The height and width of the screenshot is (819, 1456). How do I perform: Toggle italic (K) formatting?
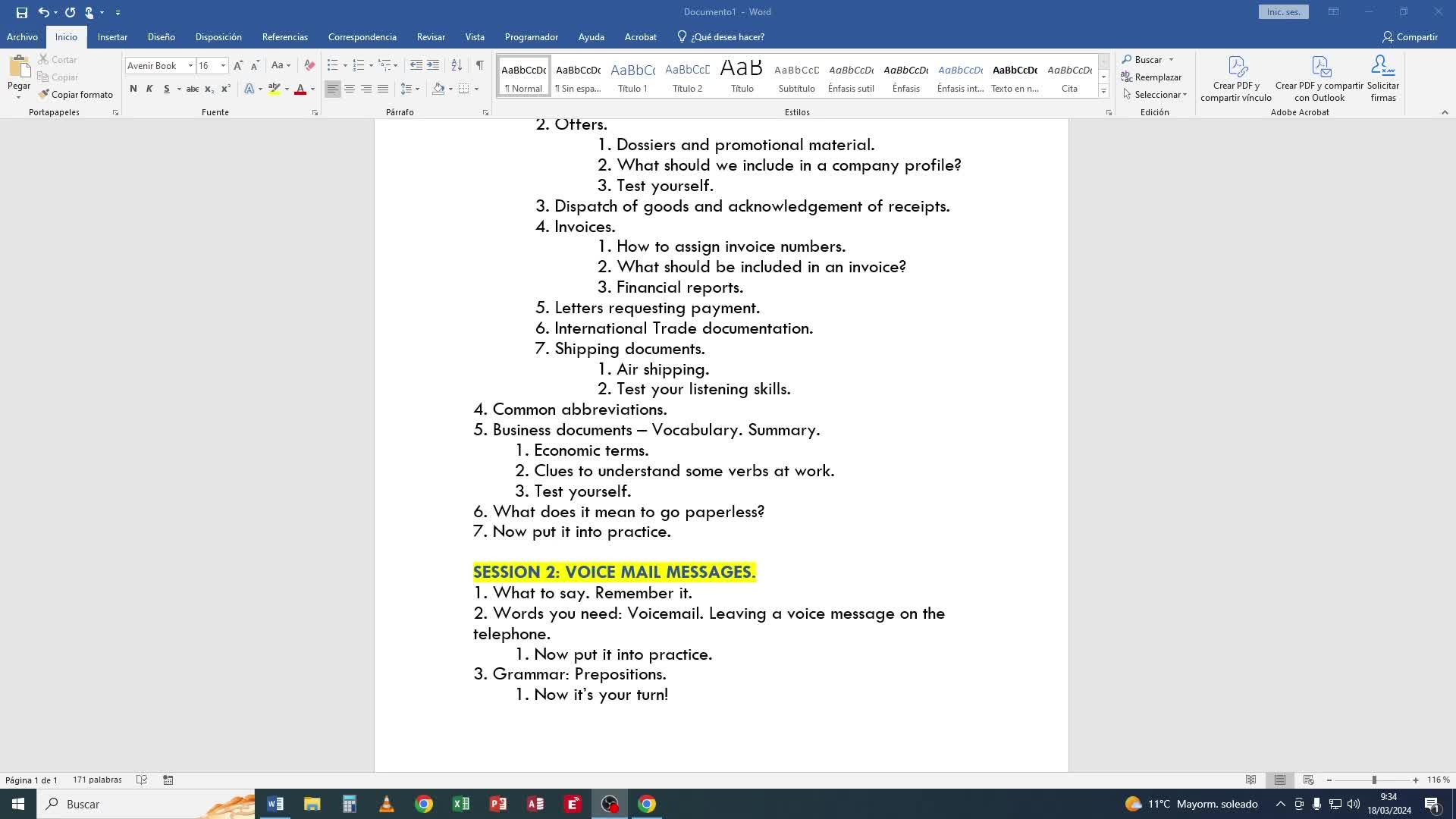149,89
